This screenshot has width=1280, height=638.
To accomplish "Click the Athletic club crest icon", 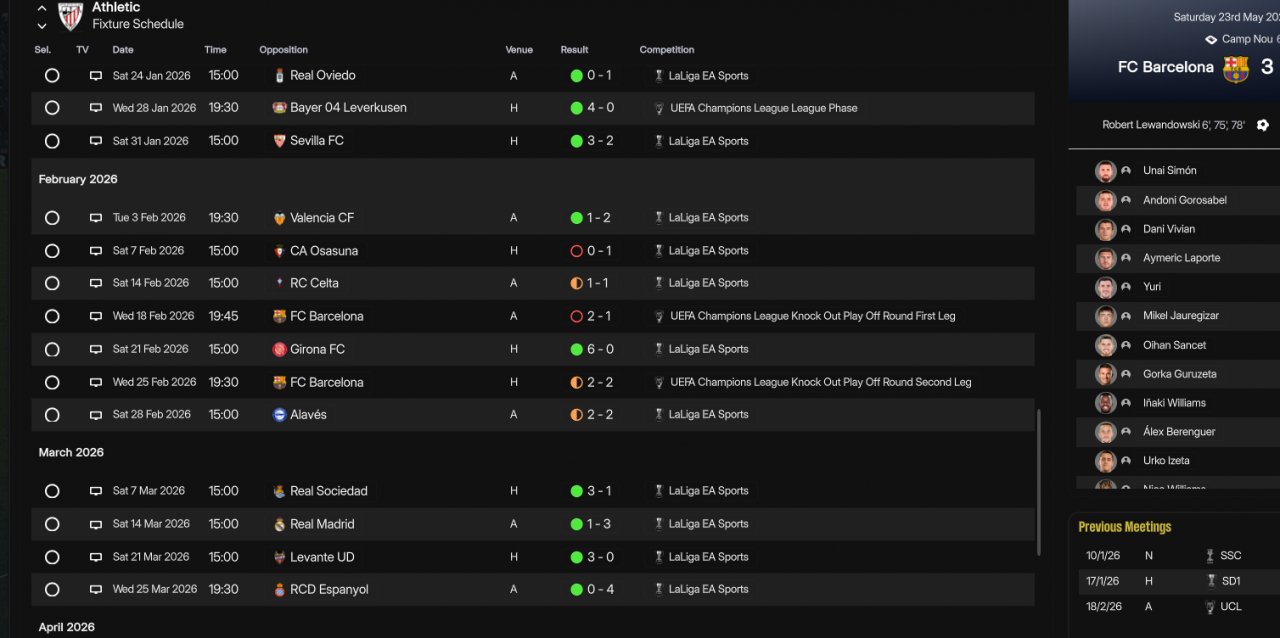I will (x=70, y=16).
